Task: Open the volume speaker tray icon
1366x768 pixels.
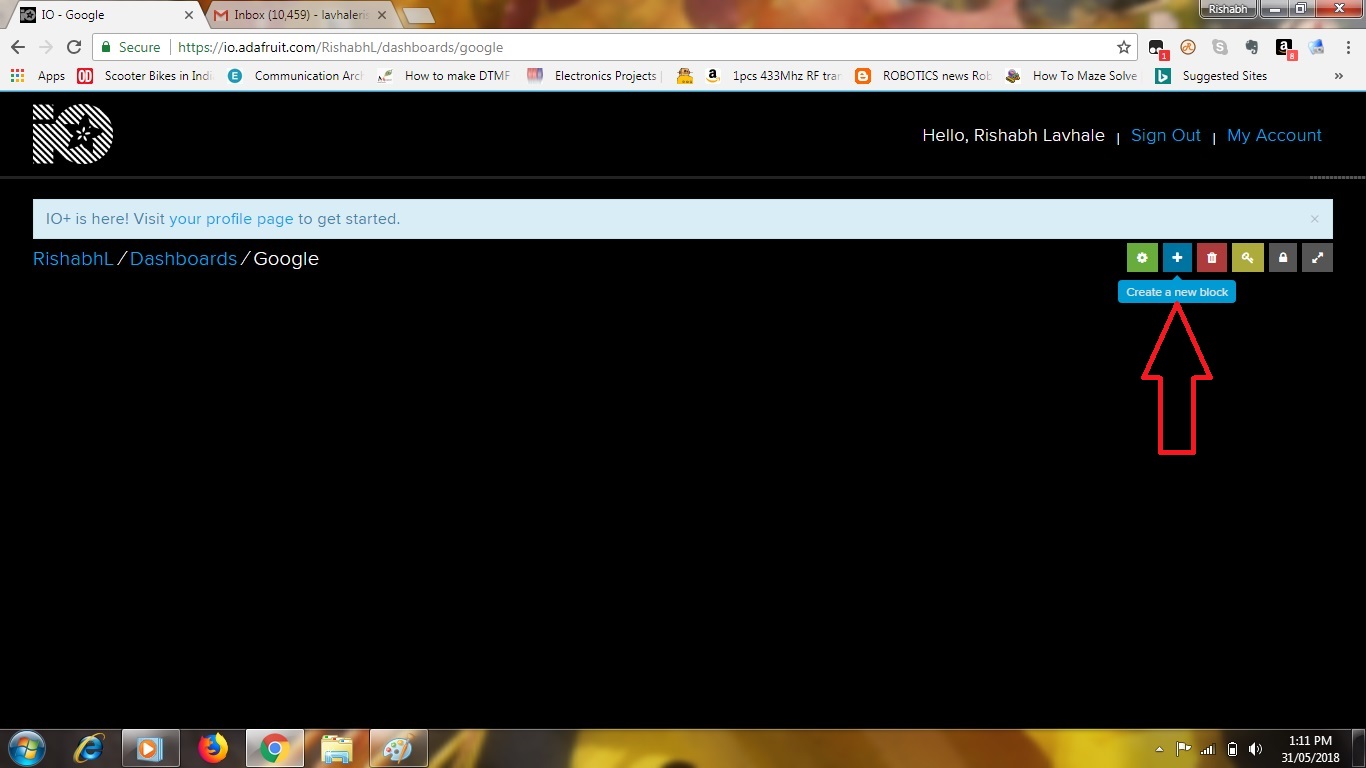Action: (x=1256, y=749)
